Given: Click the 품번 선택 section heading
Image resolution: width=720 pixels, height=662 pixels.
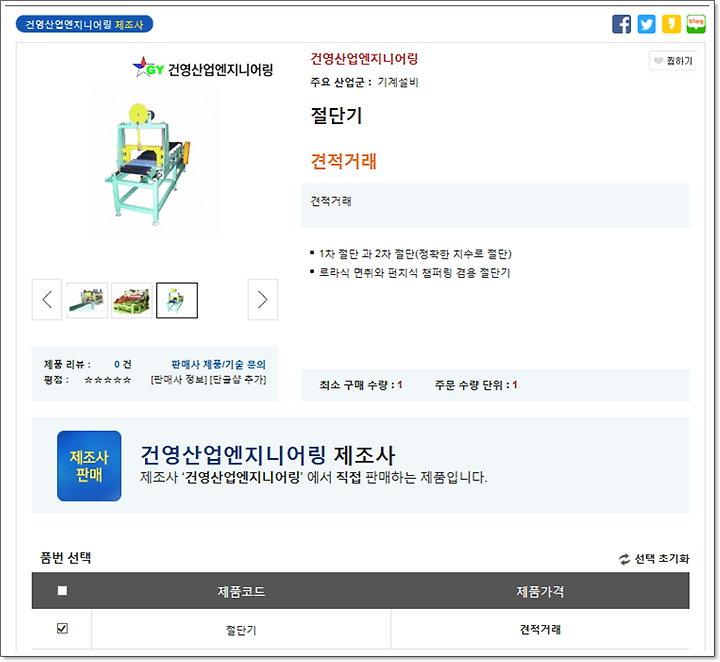Looking at the screenshot, I should click(66, 558).
